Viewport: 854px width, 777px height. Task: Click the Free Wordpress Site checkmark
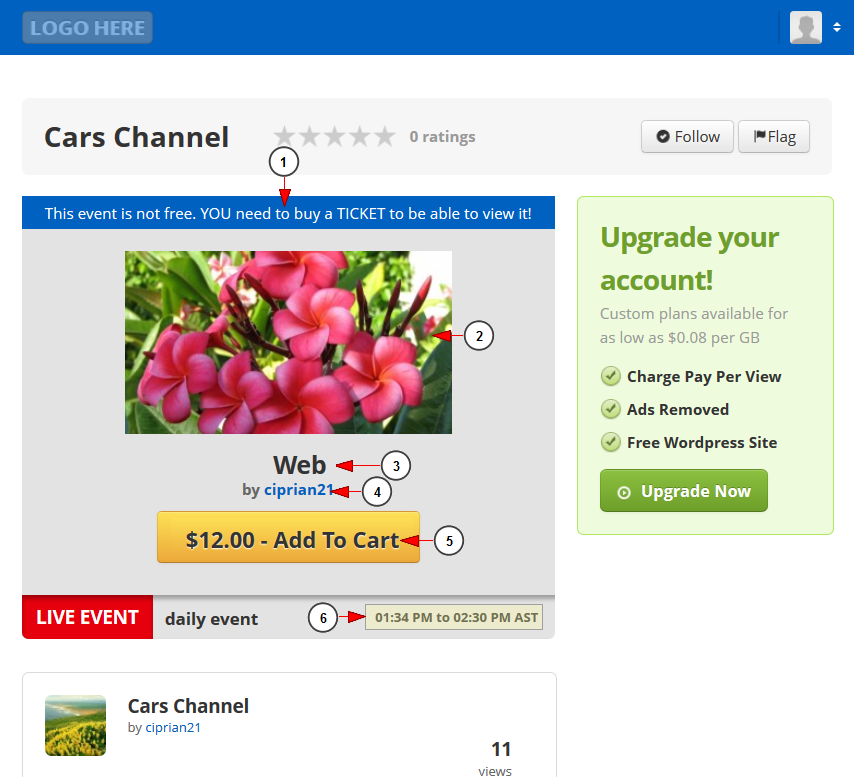pos(611,442)
